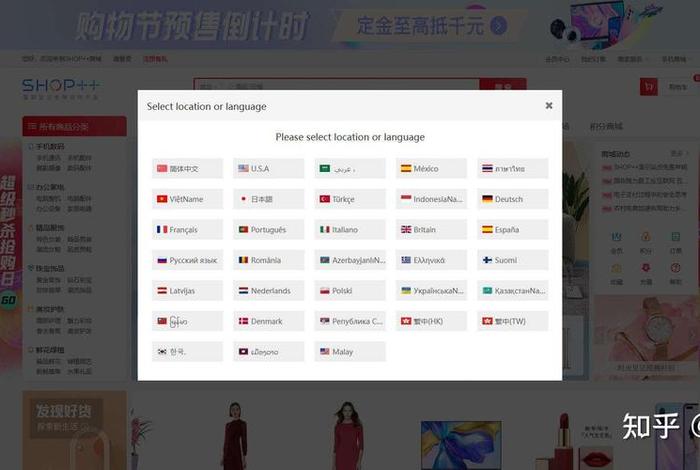
Task: Select the Korean 한국 language option
Action: (187, 351)
